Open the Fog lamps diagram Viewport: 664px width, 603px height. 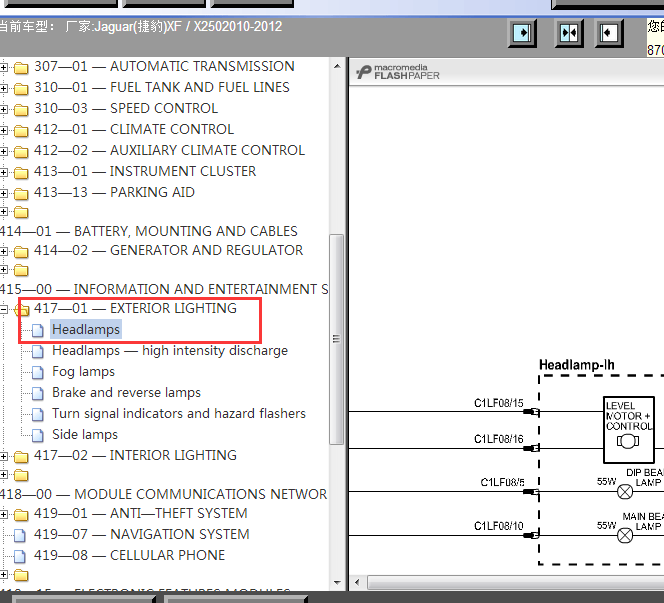(x=83, y=371)
